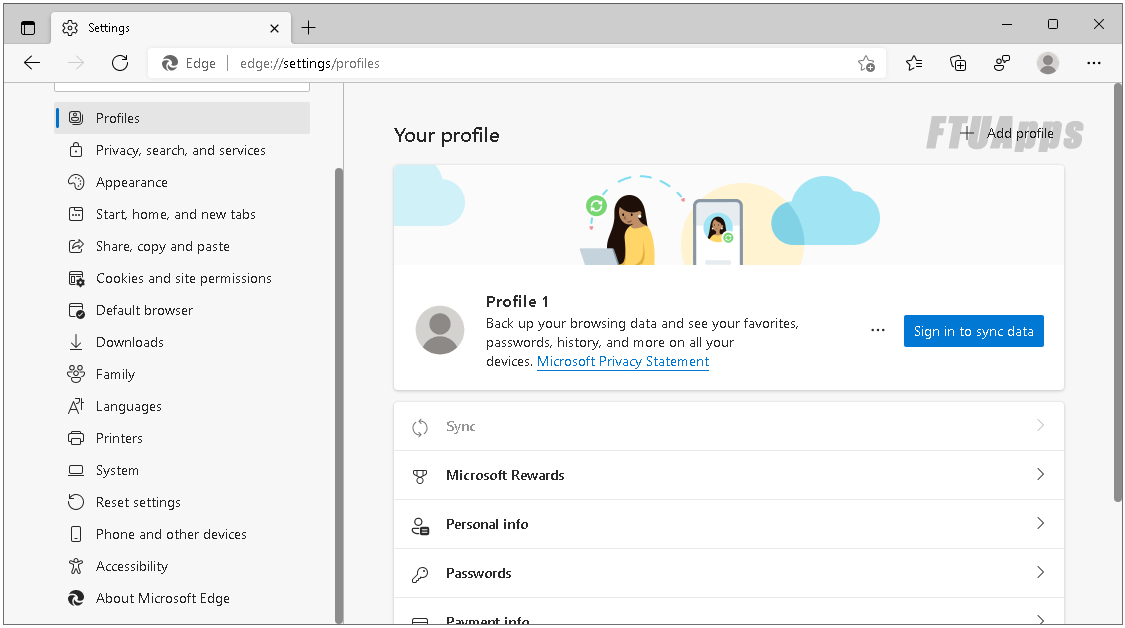
Task: Click the toolbar profile avatar icon
Action: click(1048, 63)
